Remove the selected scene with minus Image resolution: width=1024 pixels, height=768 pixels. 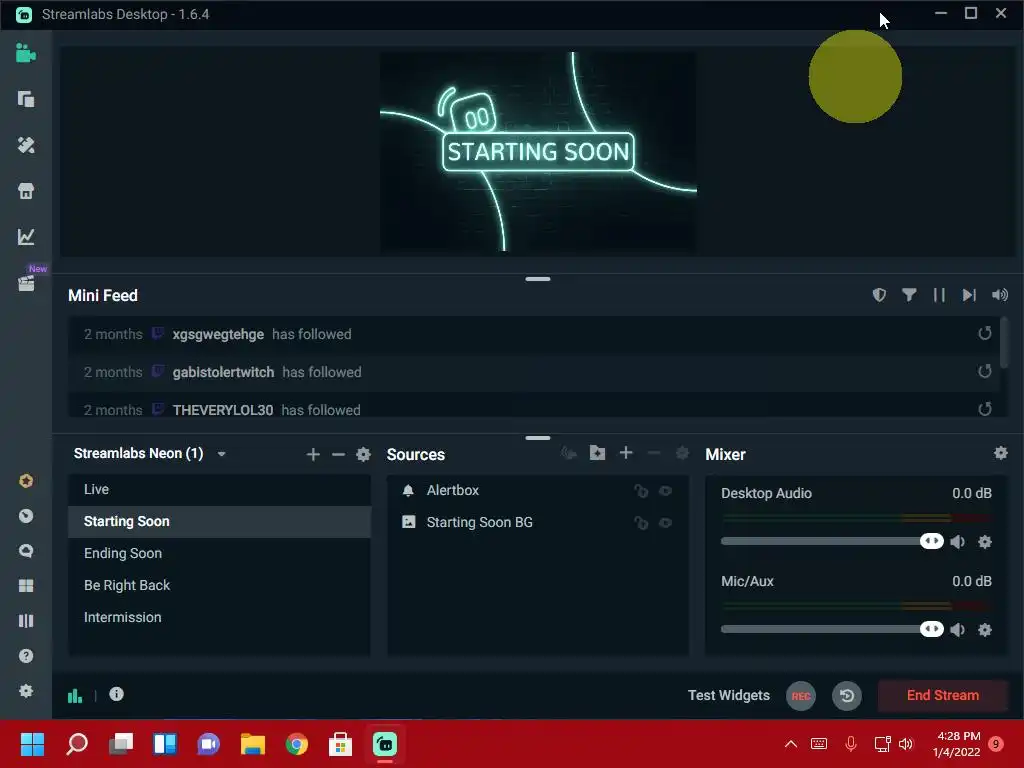point(338,455)
